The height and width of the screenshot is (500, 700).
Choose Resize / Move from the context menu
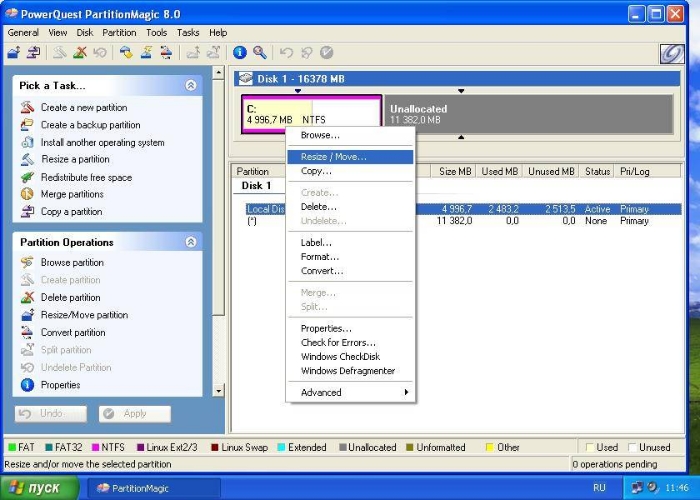click(x=333, y=157)
